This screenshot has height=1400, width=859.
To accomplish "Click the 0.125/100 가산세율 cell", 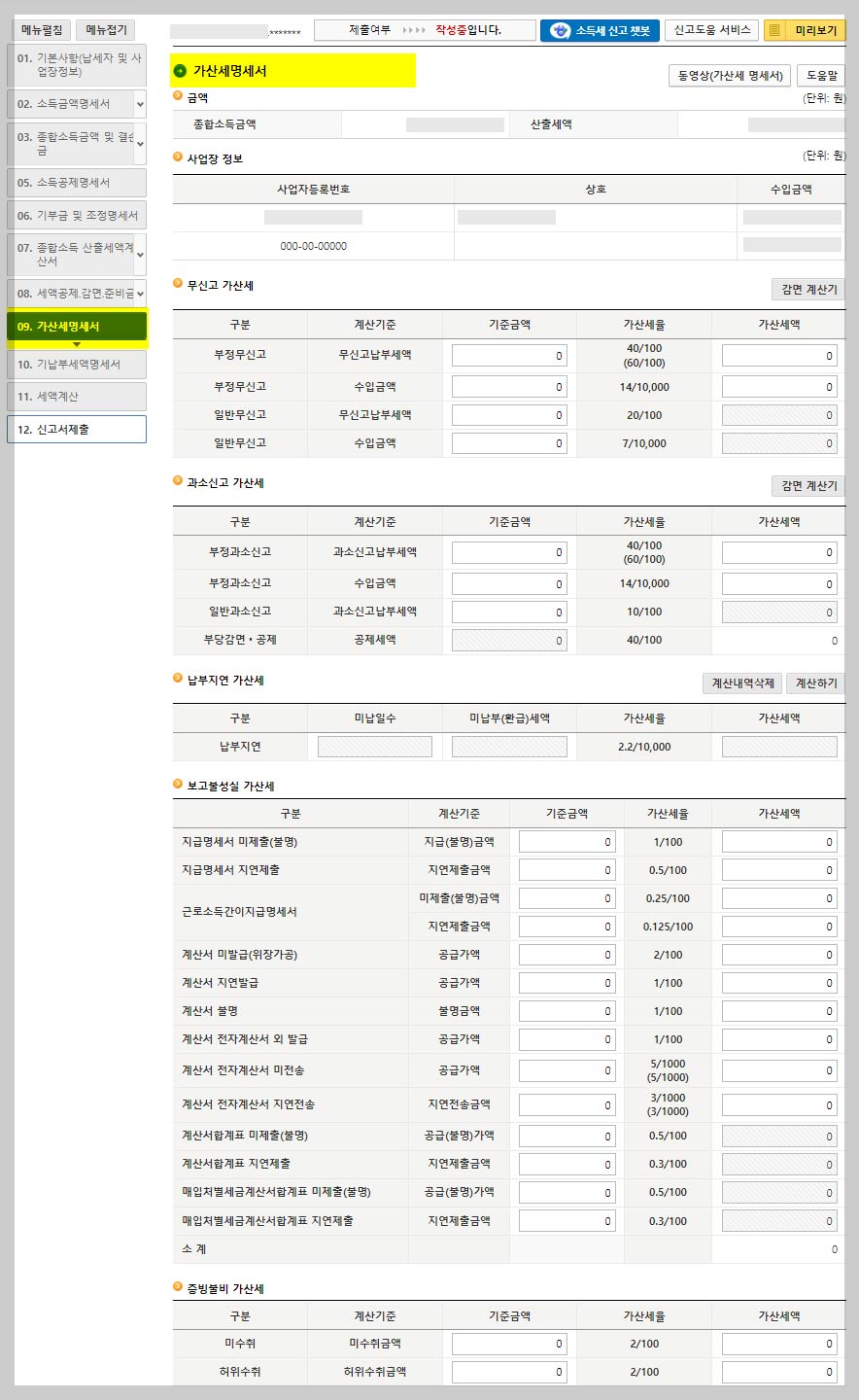I will tap(669, 927).
